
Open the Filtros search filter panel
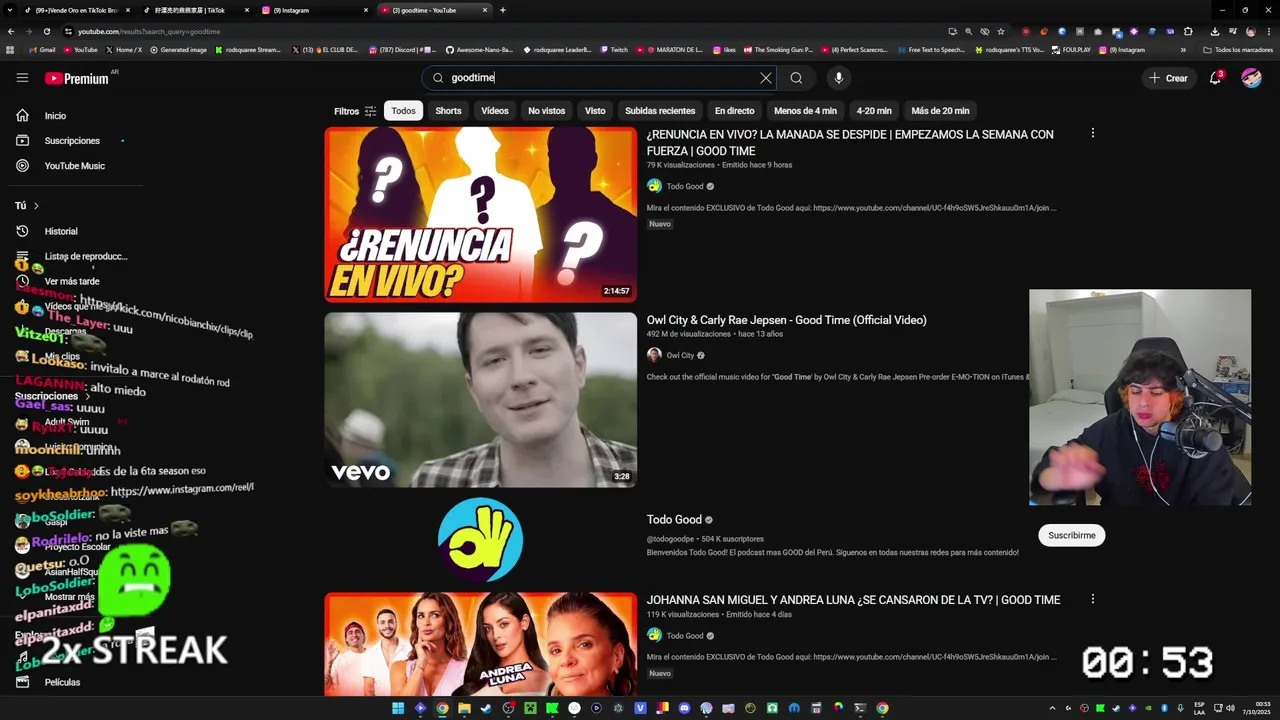[355, 111]
